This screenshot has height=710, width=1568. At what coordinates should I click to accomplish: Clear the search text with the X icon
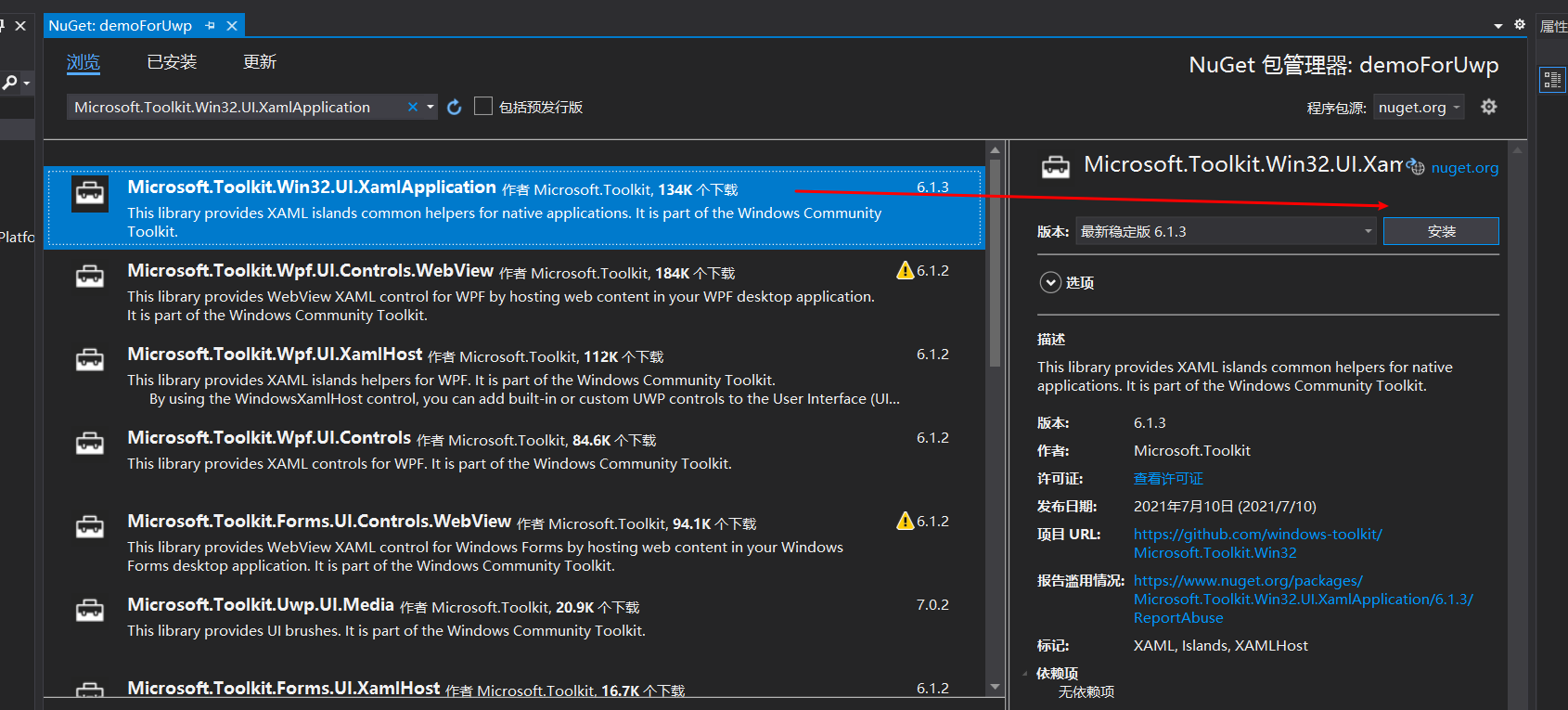413,108
